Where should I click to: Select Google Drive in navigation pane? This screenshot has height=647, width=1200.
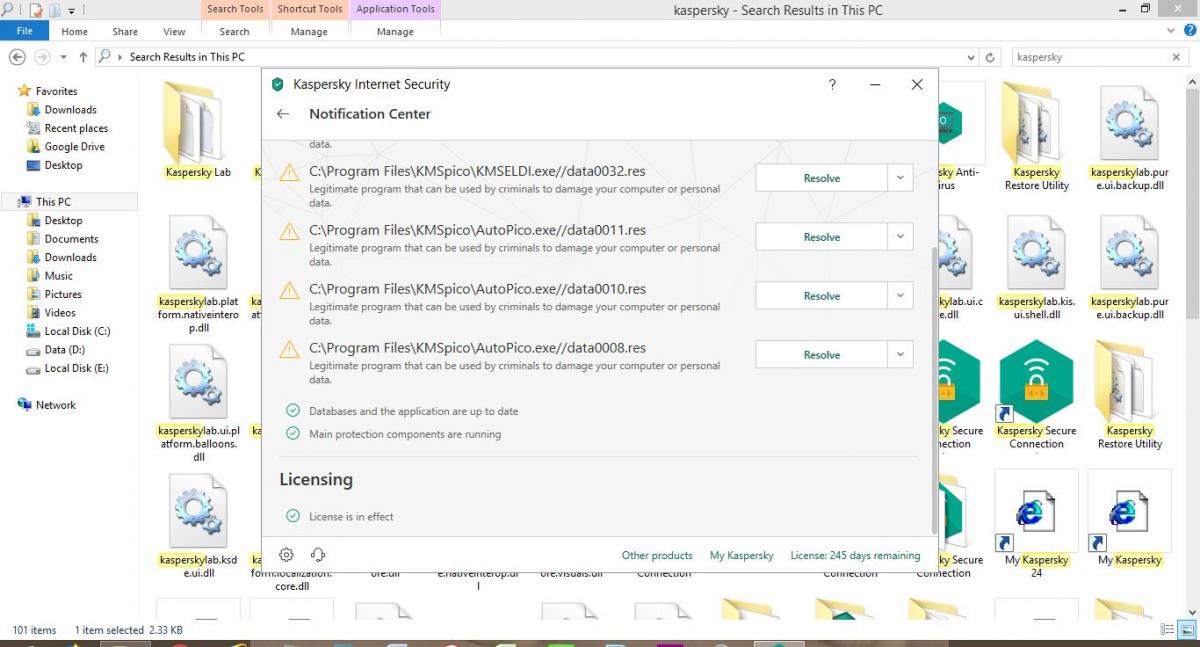[x=74, y=147]
